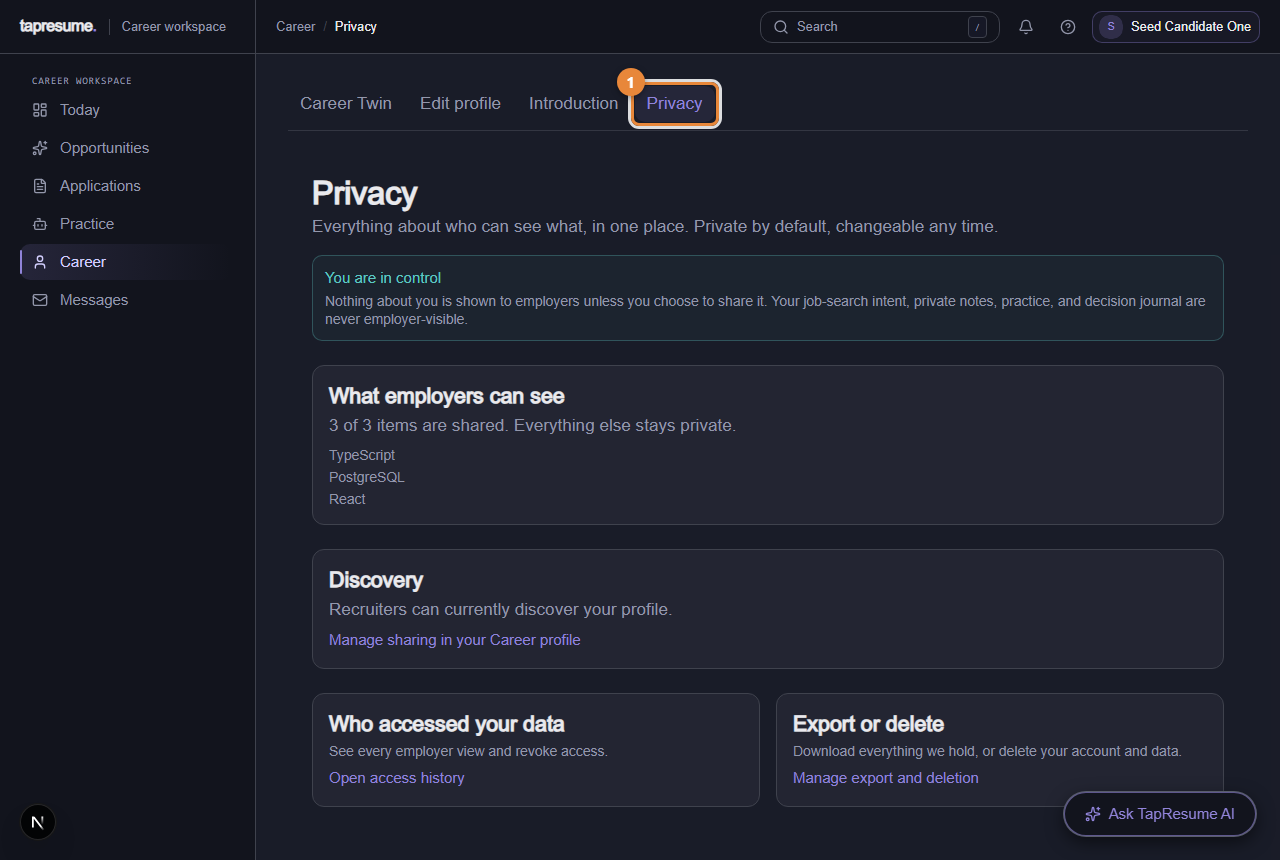Click the Discovery heading

(x=376, y=580)
